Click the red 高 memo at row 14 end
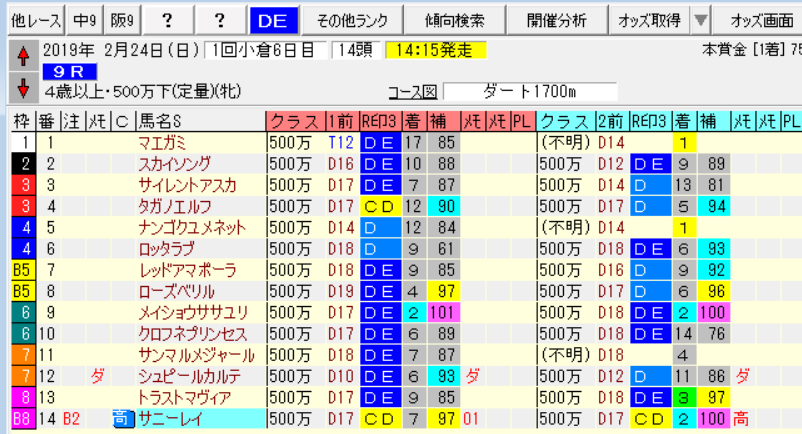Viewport: 802px width, 434px height. 741,419
